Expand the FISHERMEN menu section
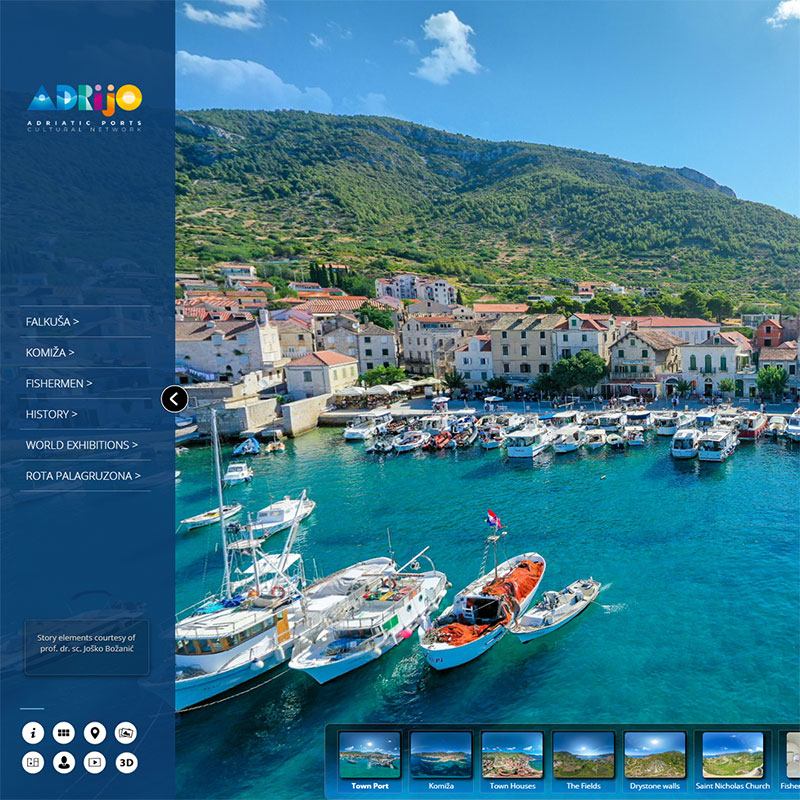800x800 pixels. (59, 383)
